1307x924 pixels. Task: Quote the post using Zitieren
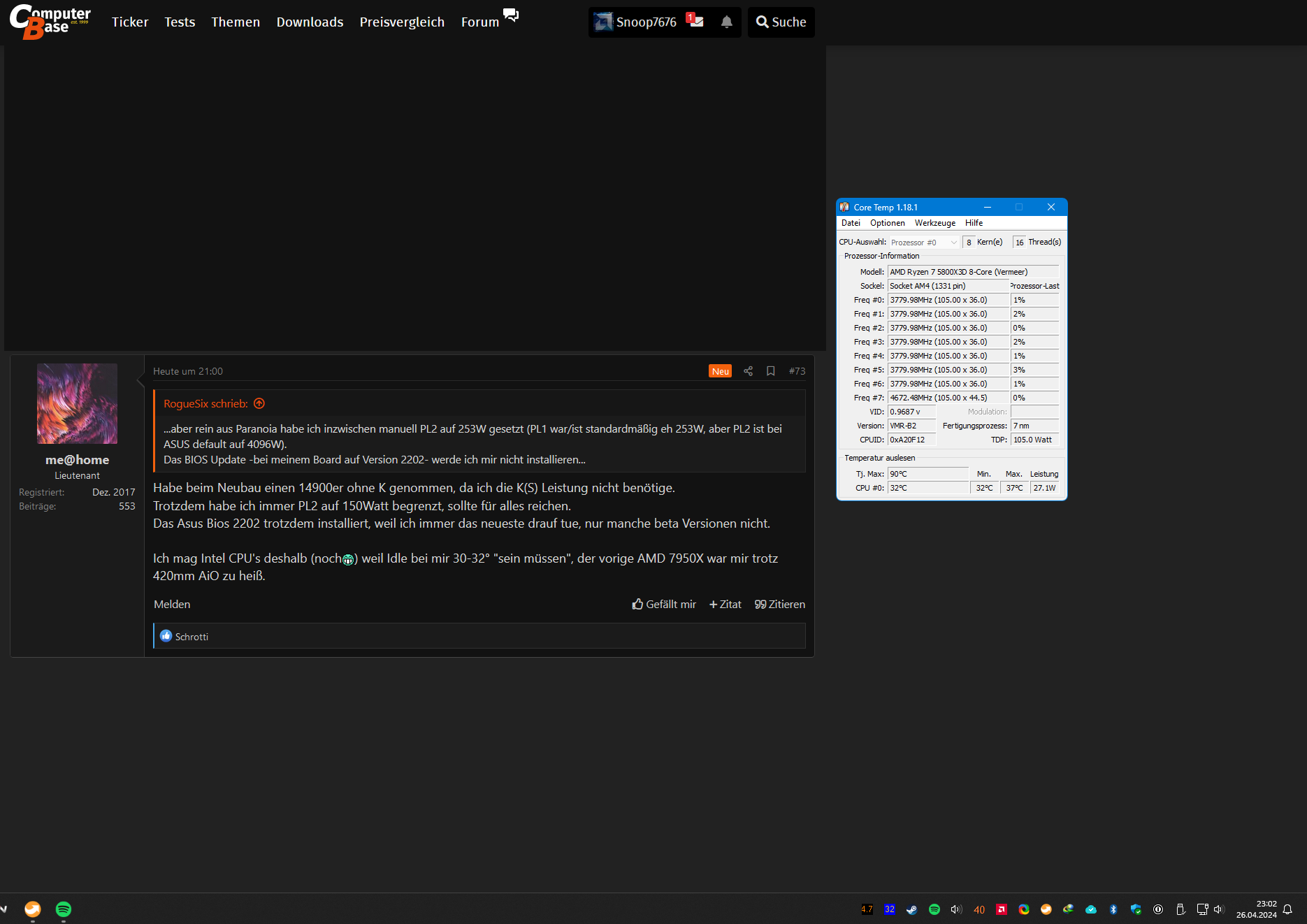pyautogui.click(x=780, y=605)
